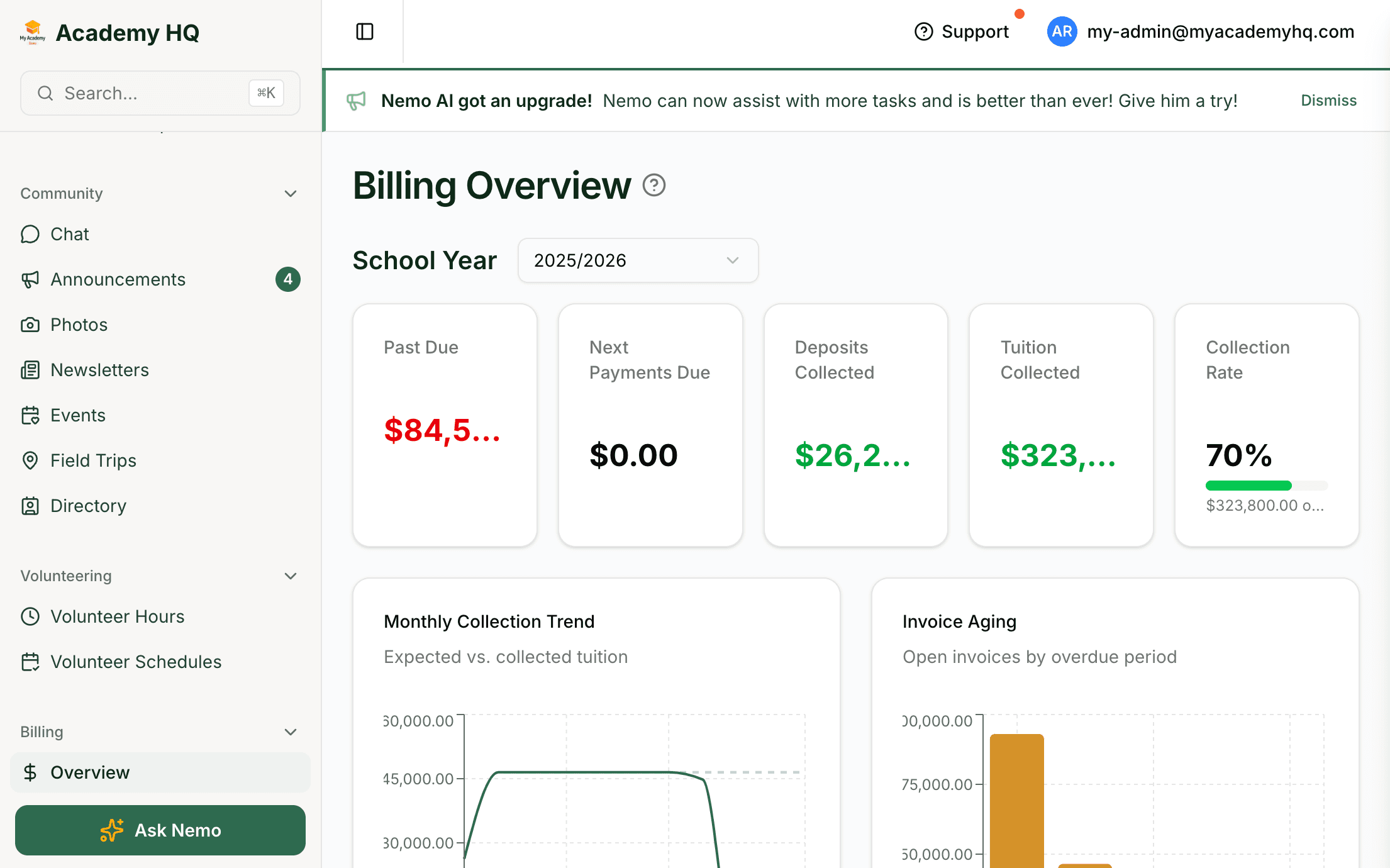Screen dimensions: 1390x868
Task: Click the tallest orange Invoice Aging bar
Action: point(1017,801)
